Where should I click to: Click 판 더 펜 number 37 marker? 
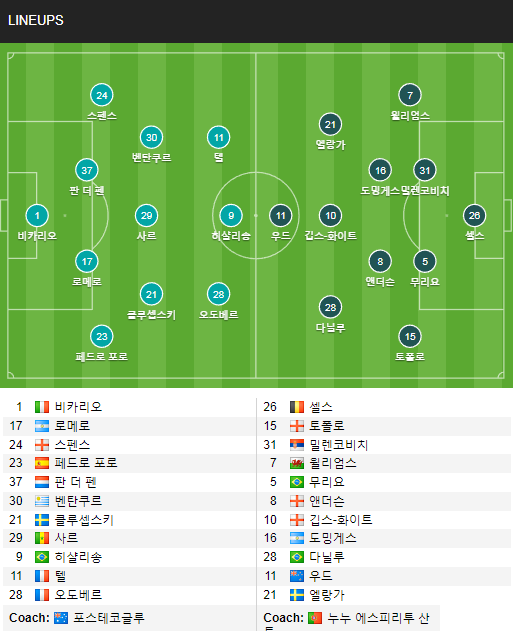(87, 170)
